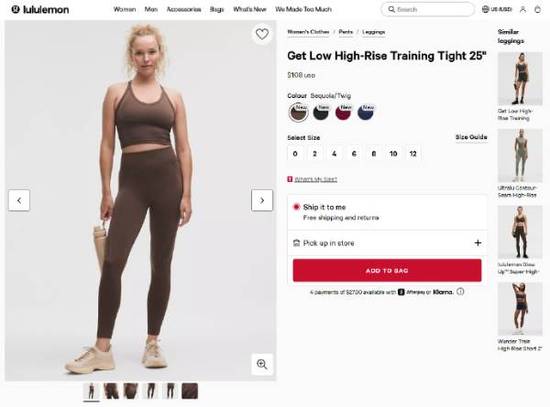Screen dimensions: 550x407
Task: Zoom the product image with magnifier icon
Action: [262, 364]
